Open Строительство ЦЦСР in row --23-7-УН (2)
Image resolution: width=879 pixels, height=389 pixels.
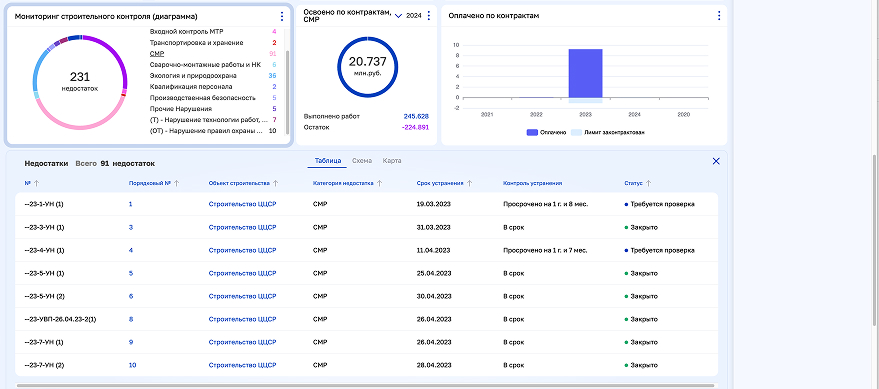242,365
